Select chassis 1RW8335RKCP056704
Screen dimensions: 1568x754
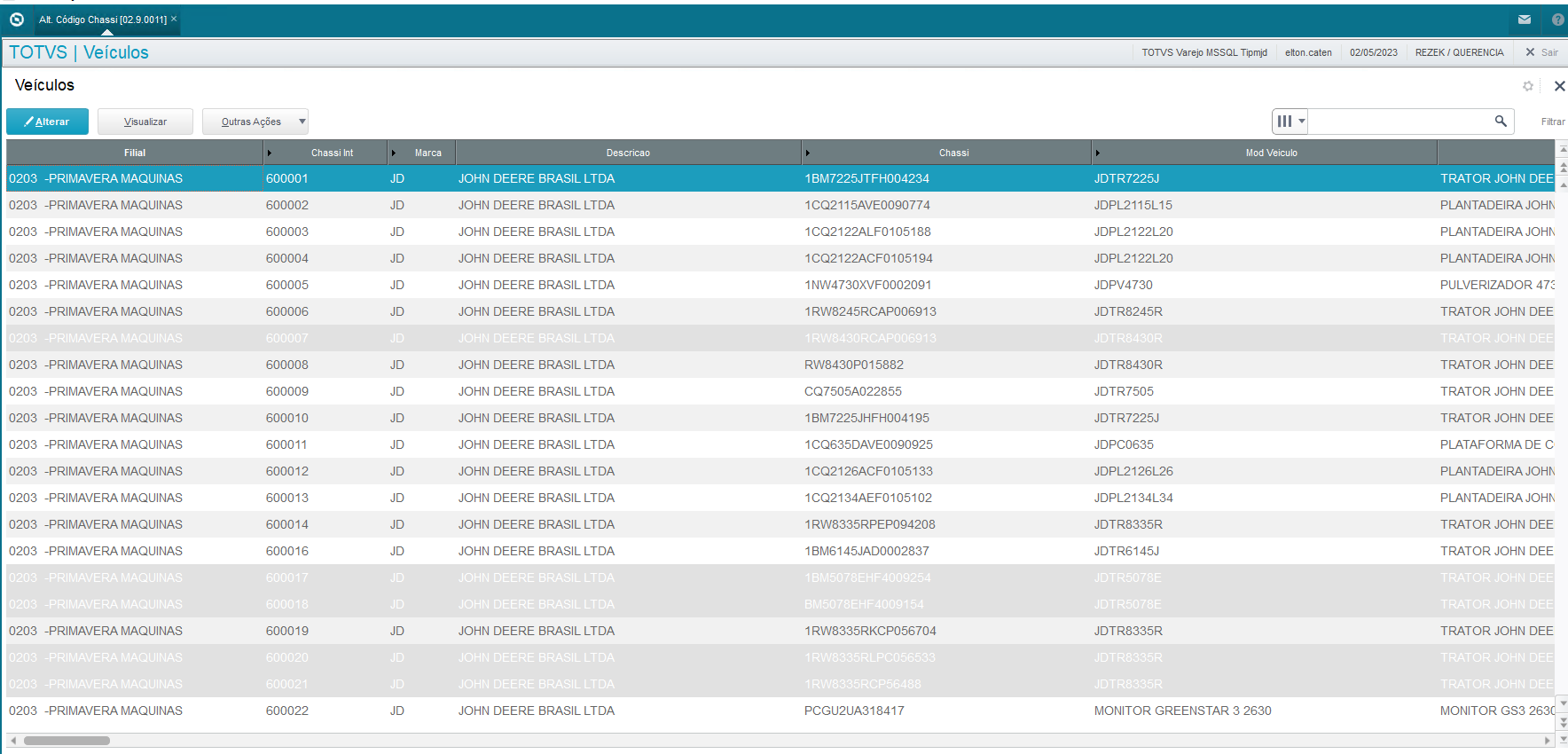coord(870,631)
